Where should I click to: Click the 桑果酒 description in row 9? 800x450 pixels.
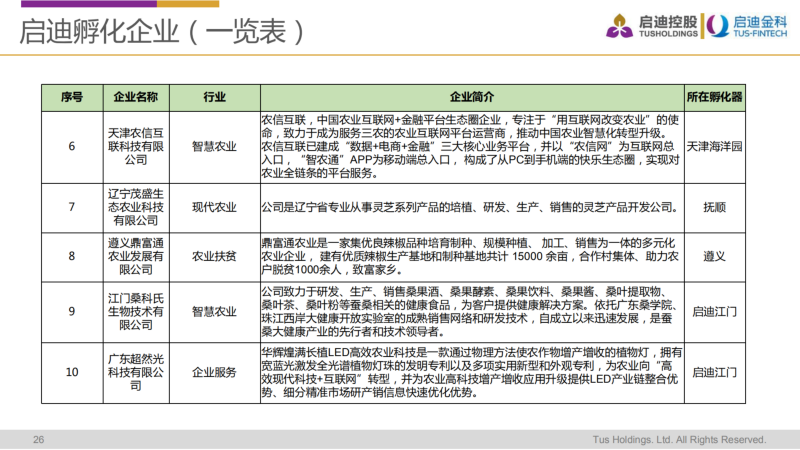point(471,312)
